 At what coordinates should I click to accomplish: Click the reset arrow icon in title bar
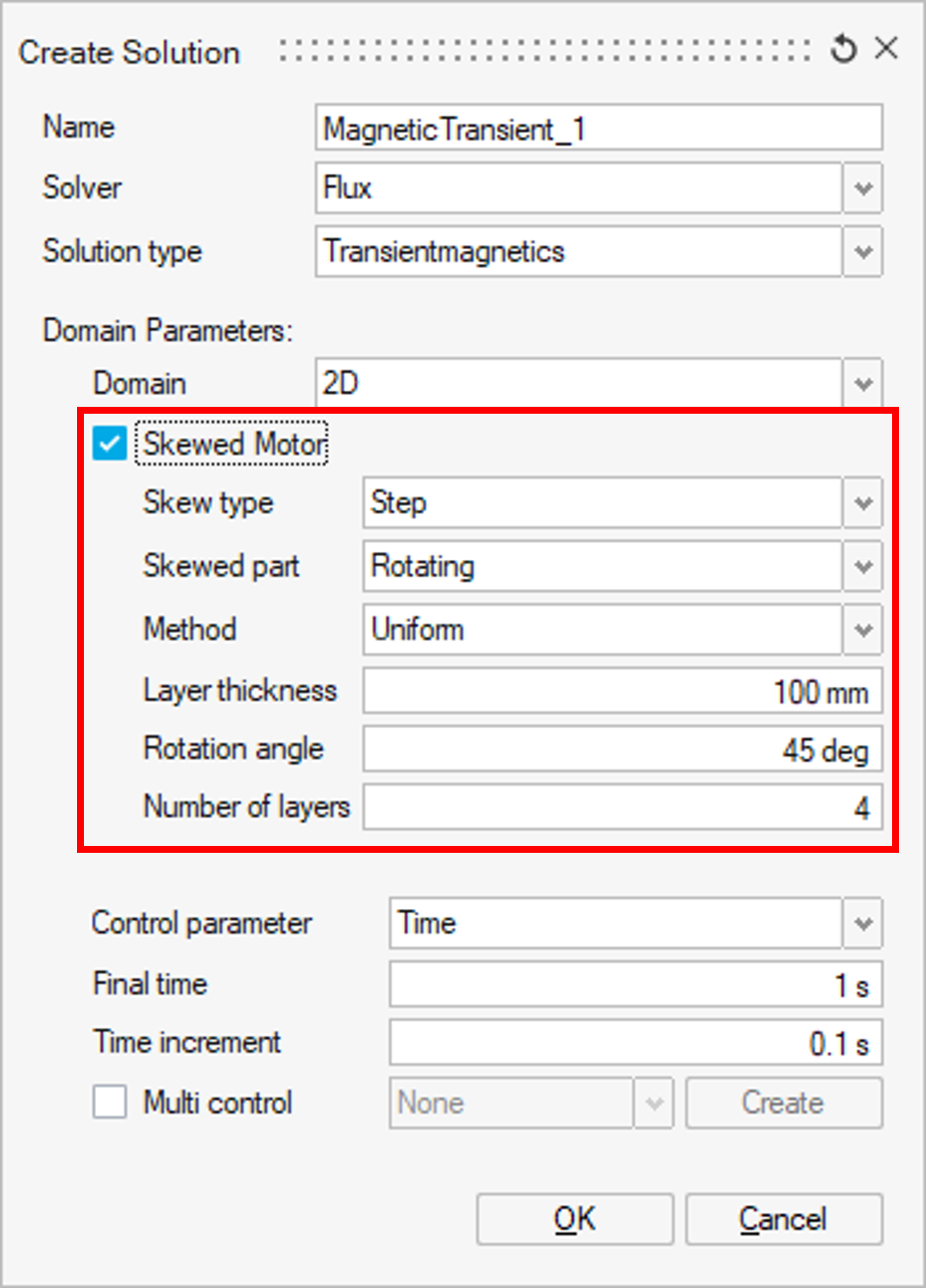pos(843,49)
